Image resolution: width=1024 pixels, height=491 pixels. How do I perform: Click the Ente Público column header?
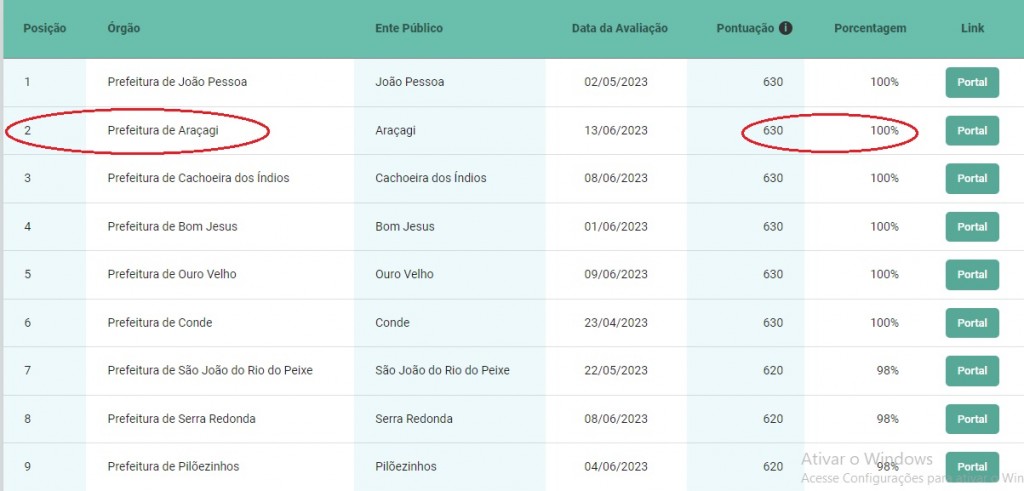click(409, 28)
